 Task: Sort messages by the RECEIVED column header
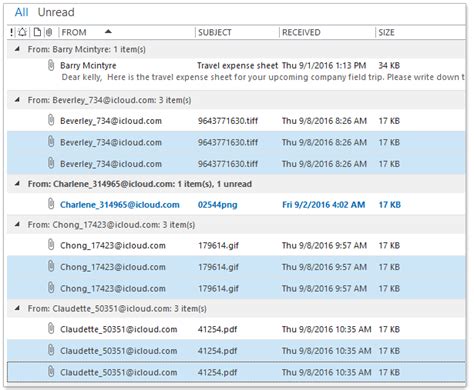(301, 32)
